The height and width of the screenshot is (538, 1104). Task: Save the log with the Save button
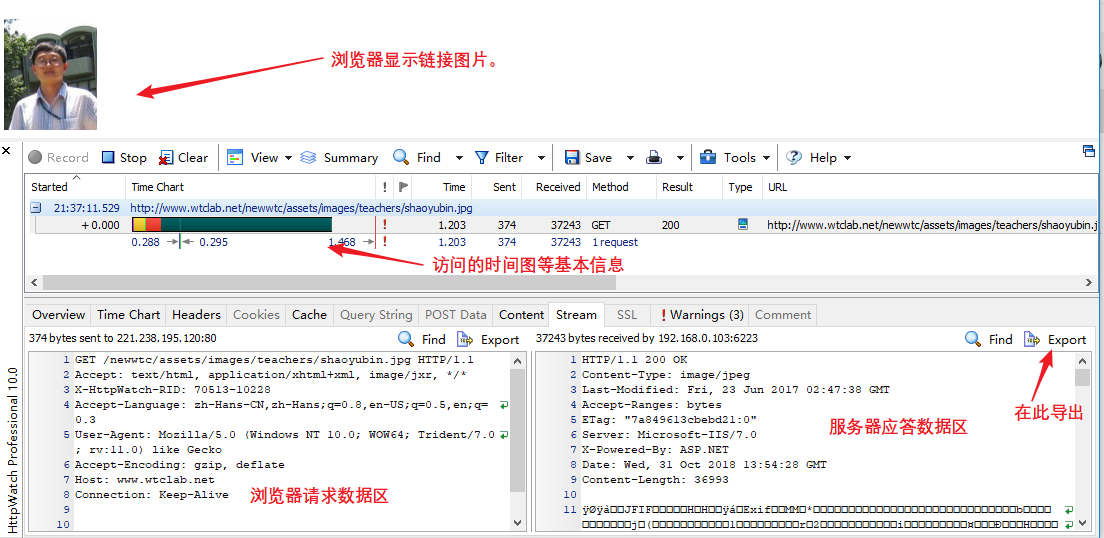pos(589,158)
